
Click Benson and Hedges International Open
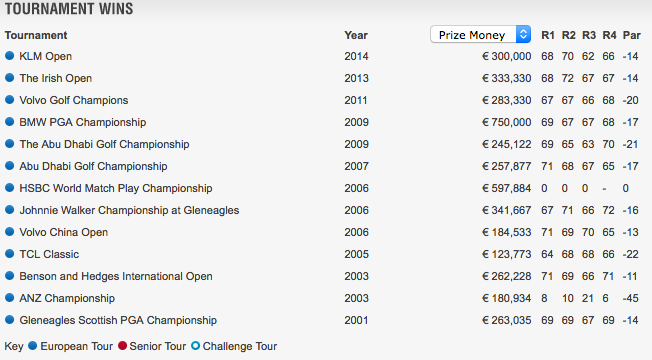(x=116, y=276)
